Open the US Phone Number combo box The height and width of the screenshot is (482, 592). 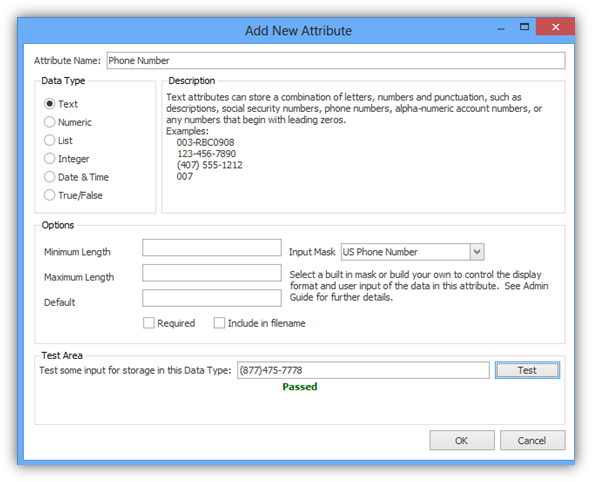412,252
